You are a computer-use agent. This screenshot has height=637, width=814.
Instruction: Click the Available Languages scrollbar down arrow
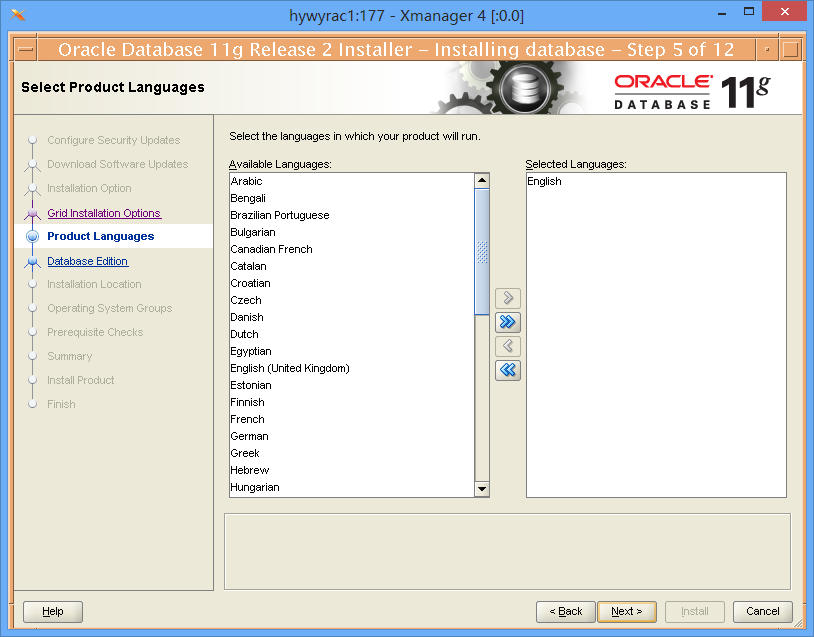(482, 489)
